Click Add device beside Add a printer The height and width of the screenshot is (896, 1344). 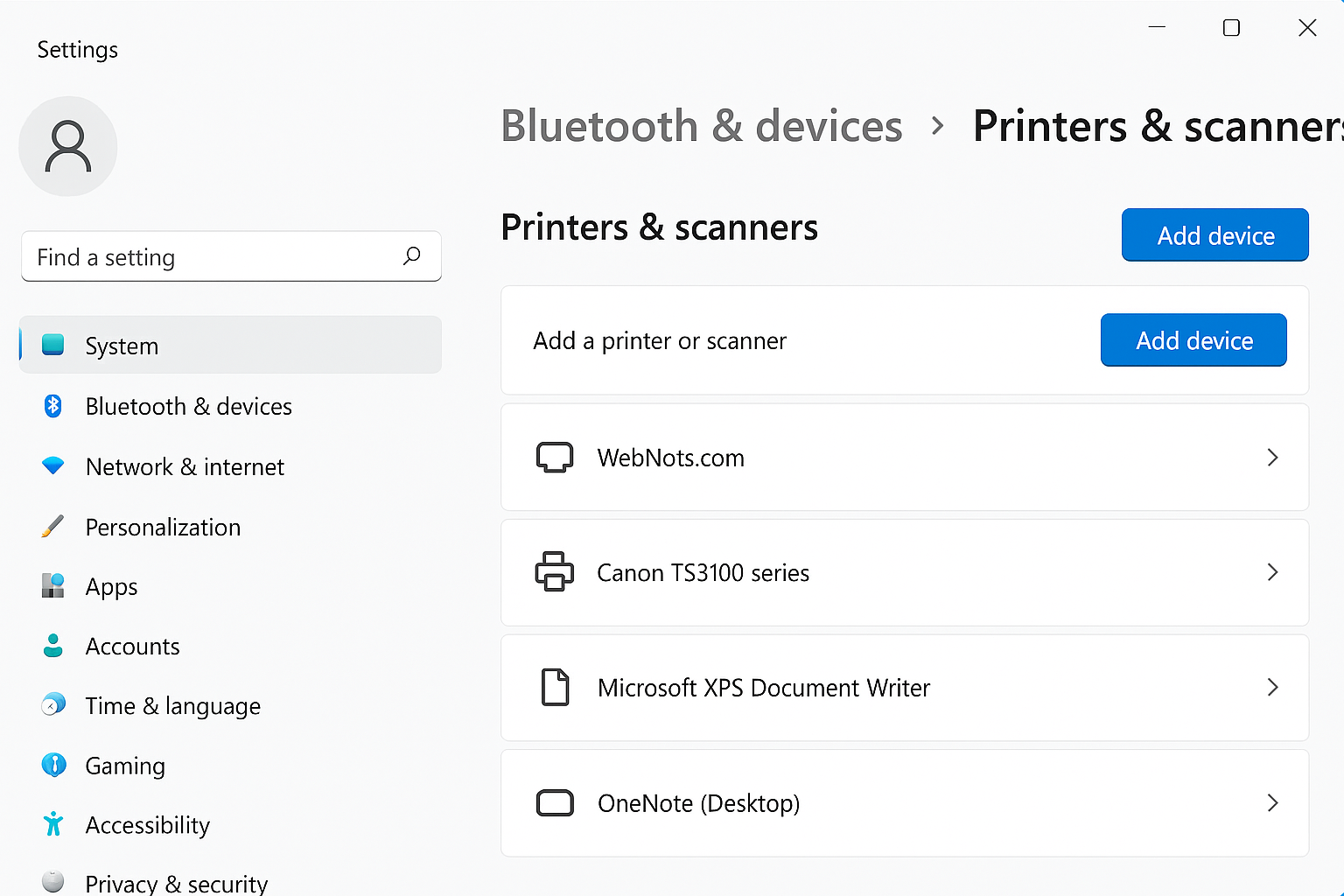[1193, 339]
